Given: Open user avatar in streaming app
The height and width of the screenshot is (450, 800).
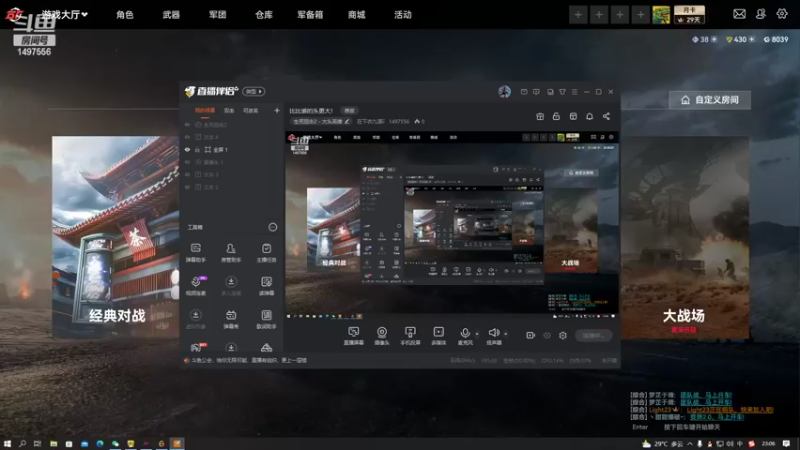Looking at the screenshot, I should (x=505, y=91).
